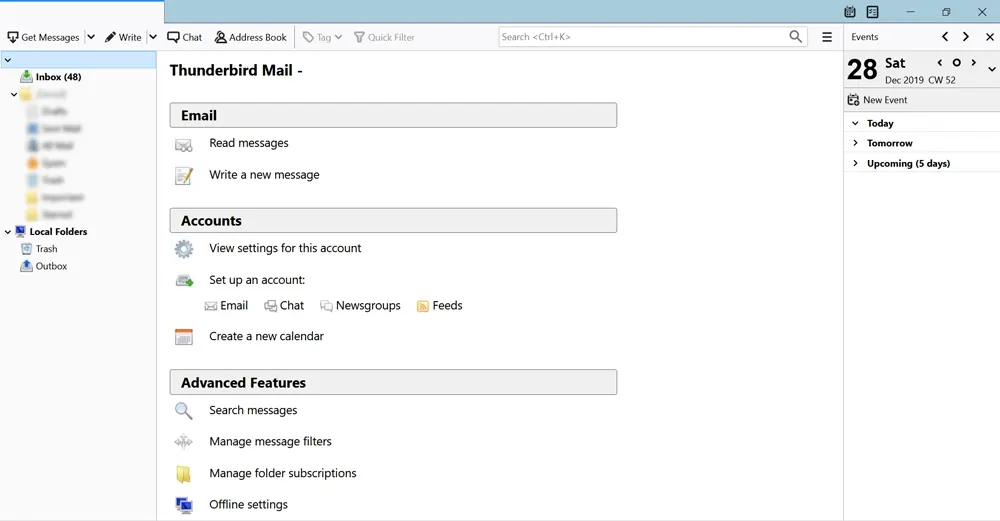Open the Write dropdown arrow

click(153, 37)
